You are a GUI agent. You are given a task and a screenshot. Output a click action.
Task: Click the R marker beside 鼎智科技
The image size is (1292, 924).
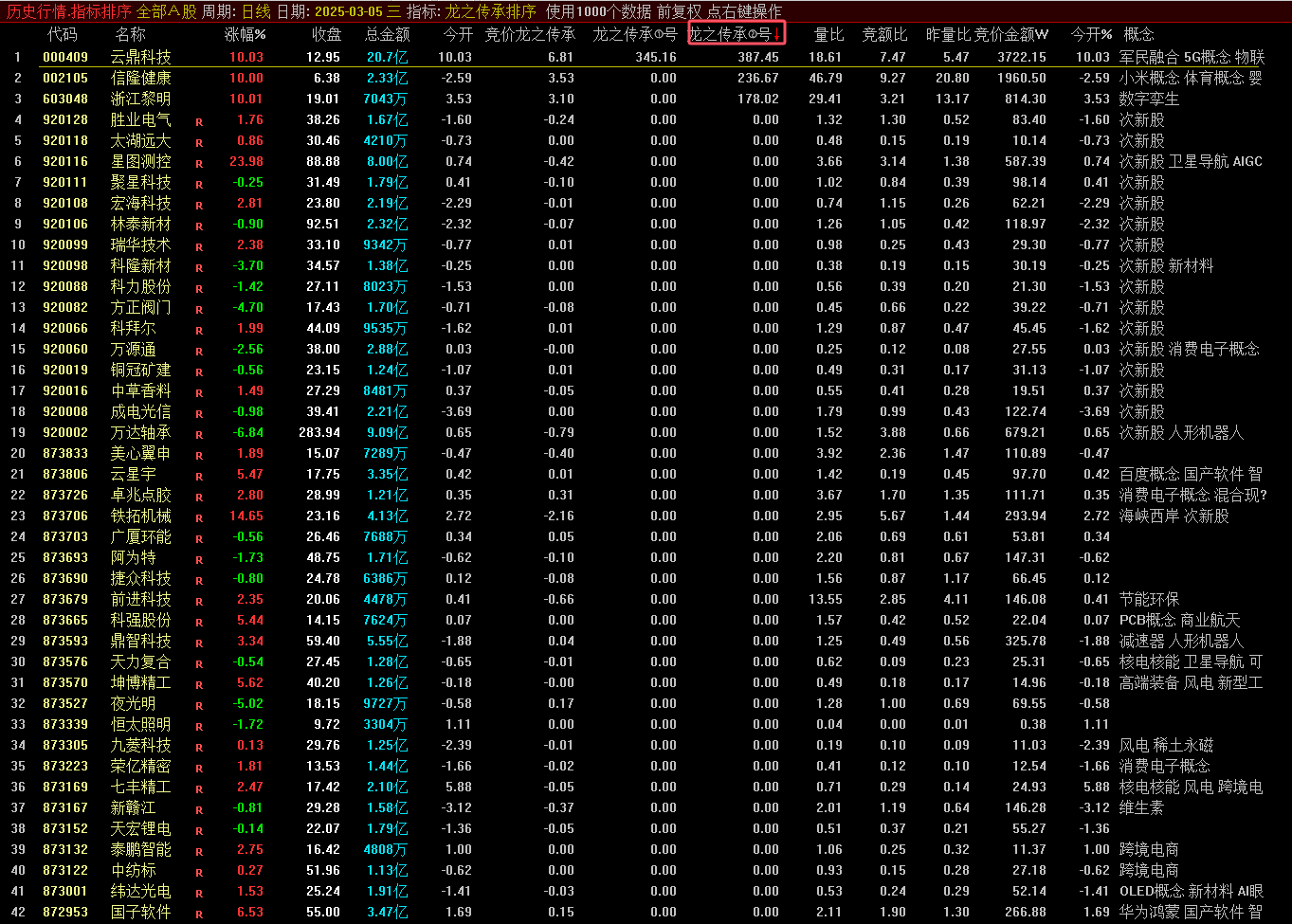click(199, 643)
